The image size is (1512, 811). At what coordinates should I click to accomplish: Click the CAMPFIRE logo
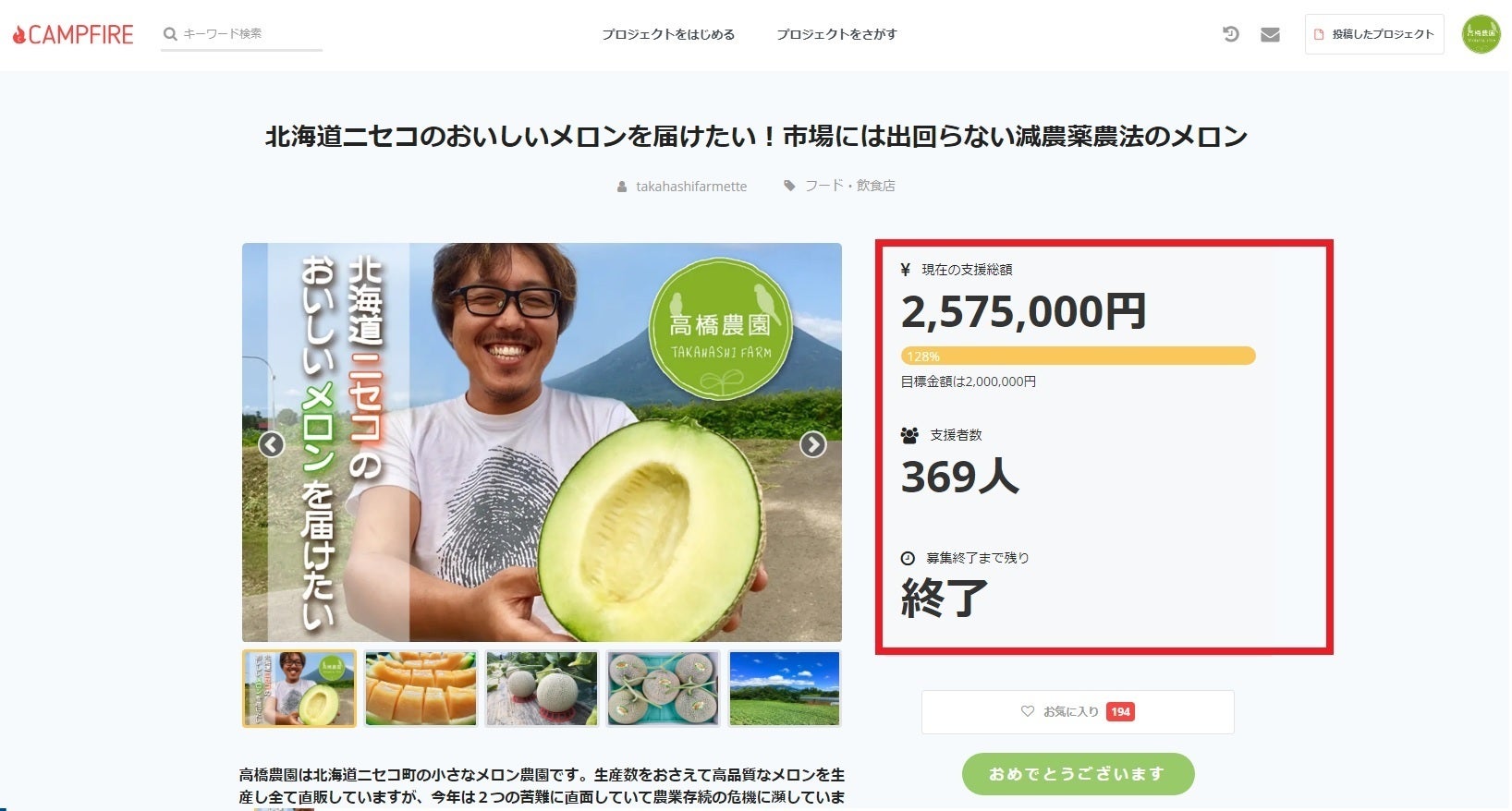coord(73,35)
